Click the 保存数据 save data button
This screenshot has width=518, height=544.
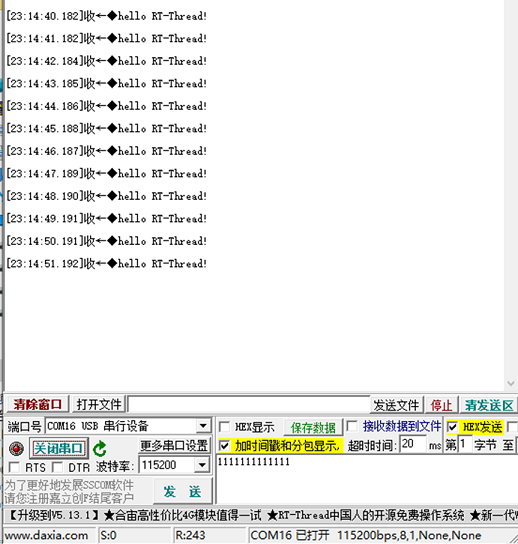(x=313, y=427)
